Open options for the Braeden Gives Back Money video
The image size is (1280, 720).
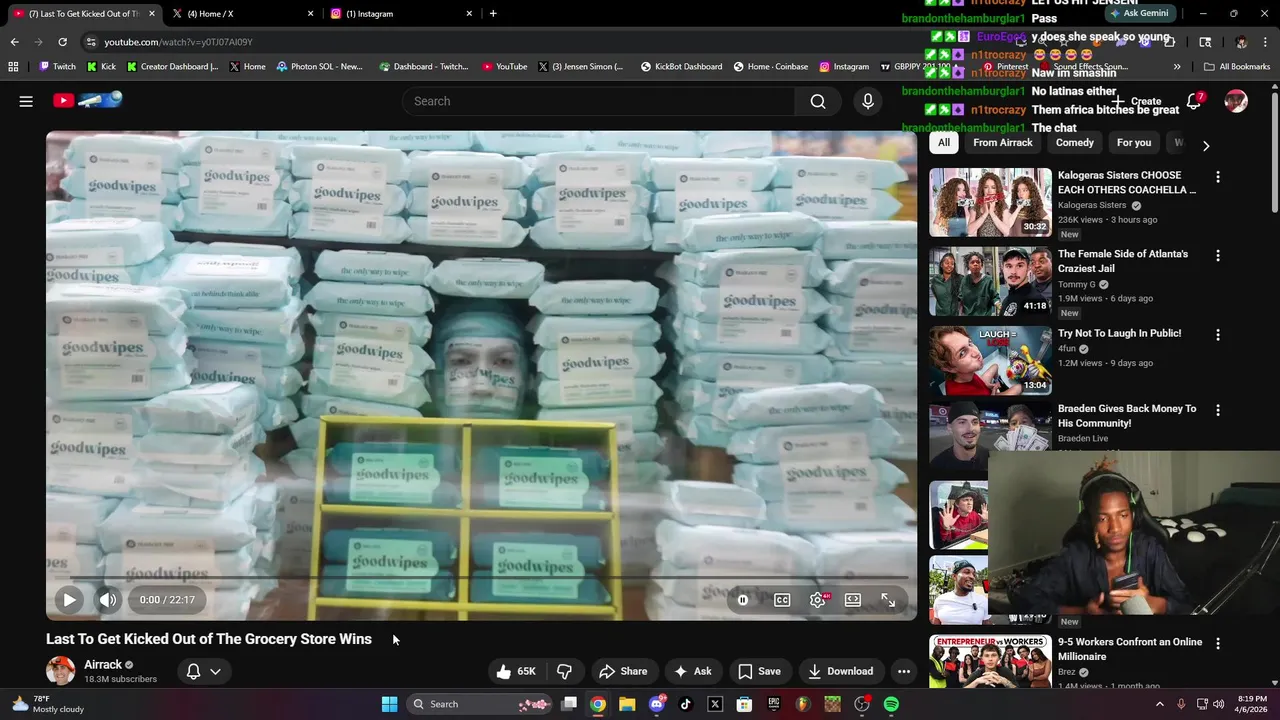pyautogui.click(x=1218, y=410)
